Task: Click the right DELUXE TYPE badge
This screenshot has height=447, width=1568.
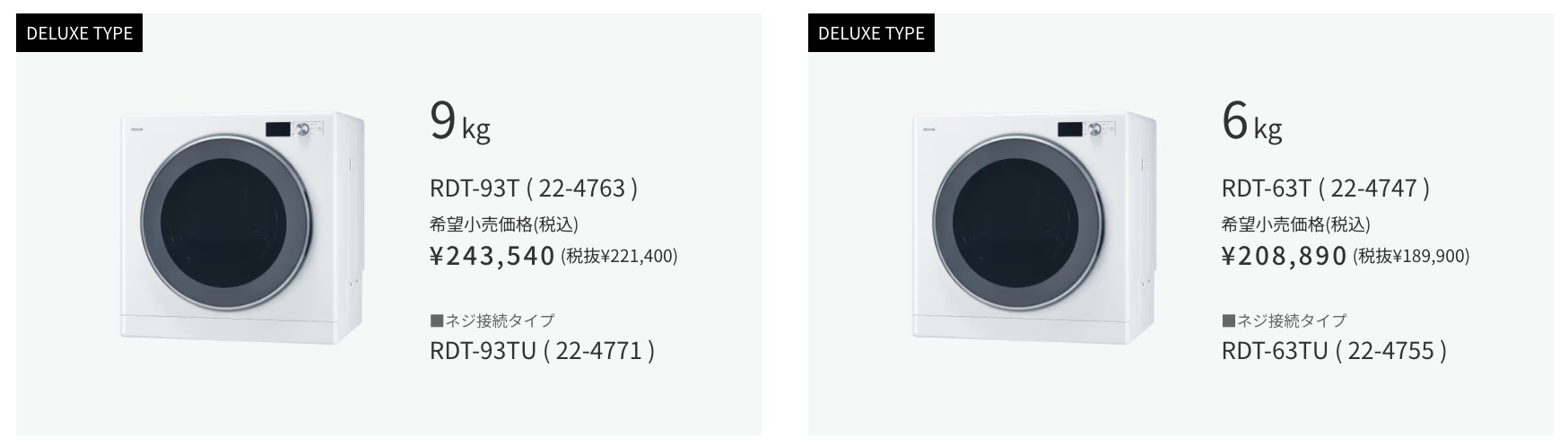Action: 871,33
